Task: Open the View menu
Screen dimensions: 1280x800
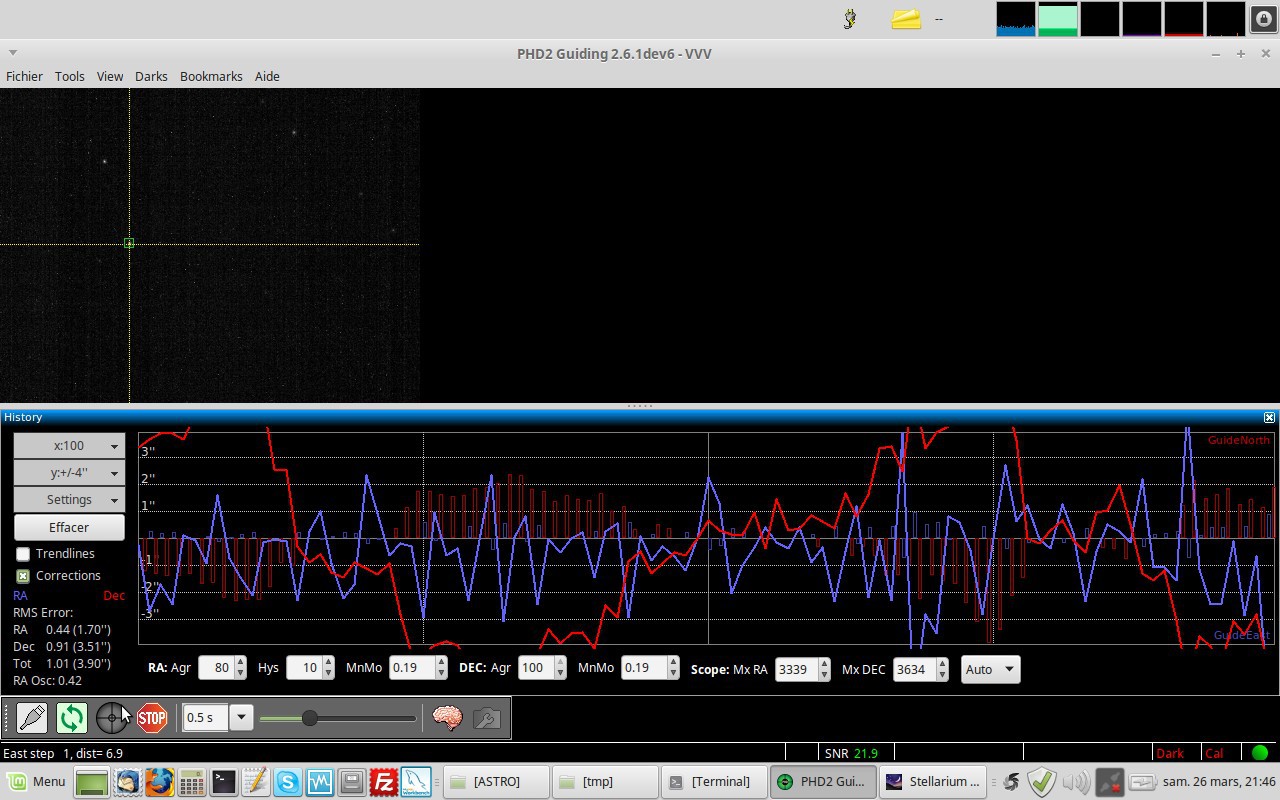Action: (x=110, y=76)
